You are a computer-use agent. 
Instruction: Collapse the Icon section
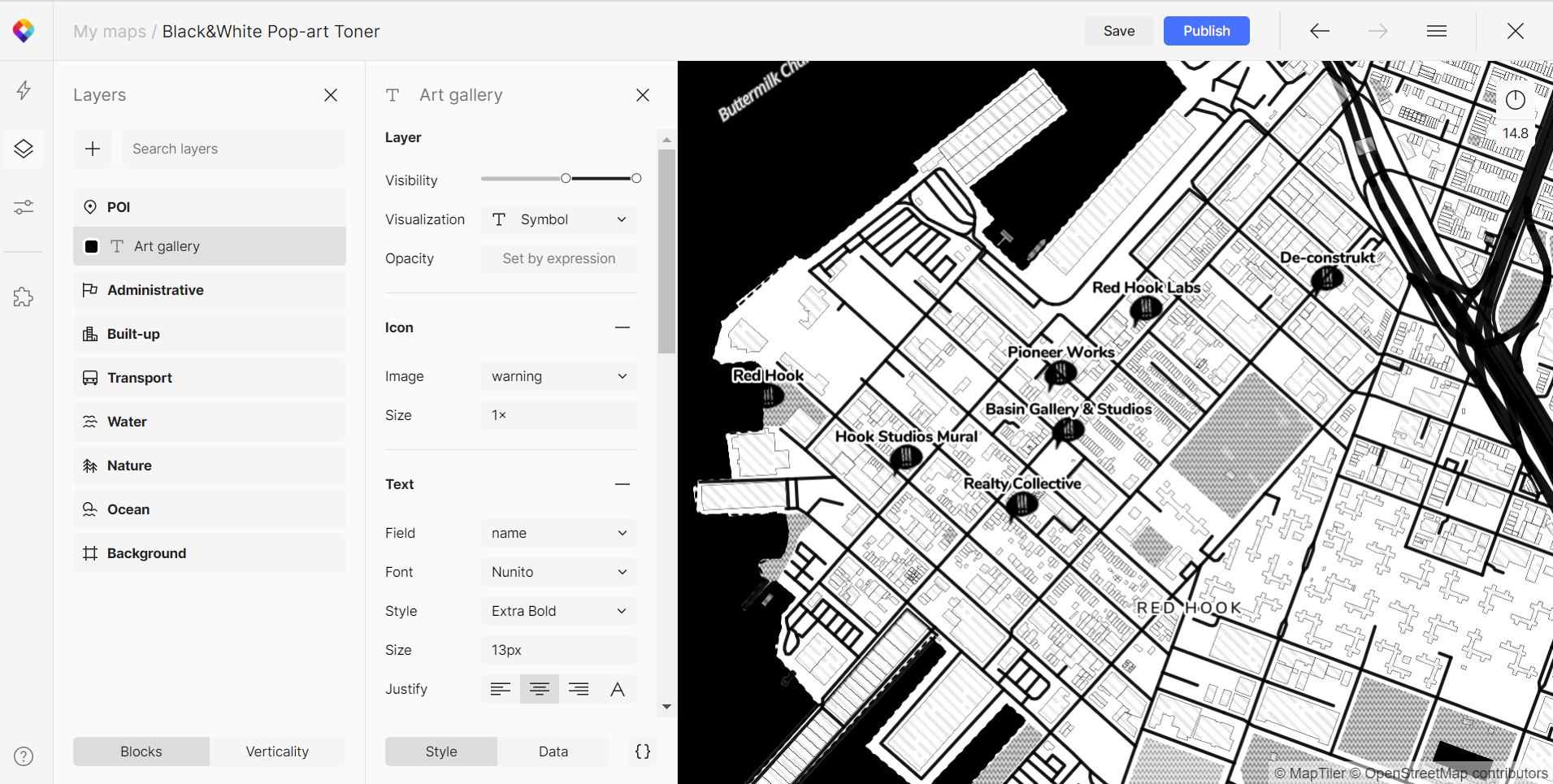[623, 327]
